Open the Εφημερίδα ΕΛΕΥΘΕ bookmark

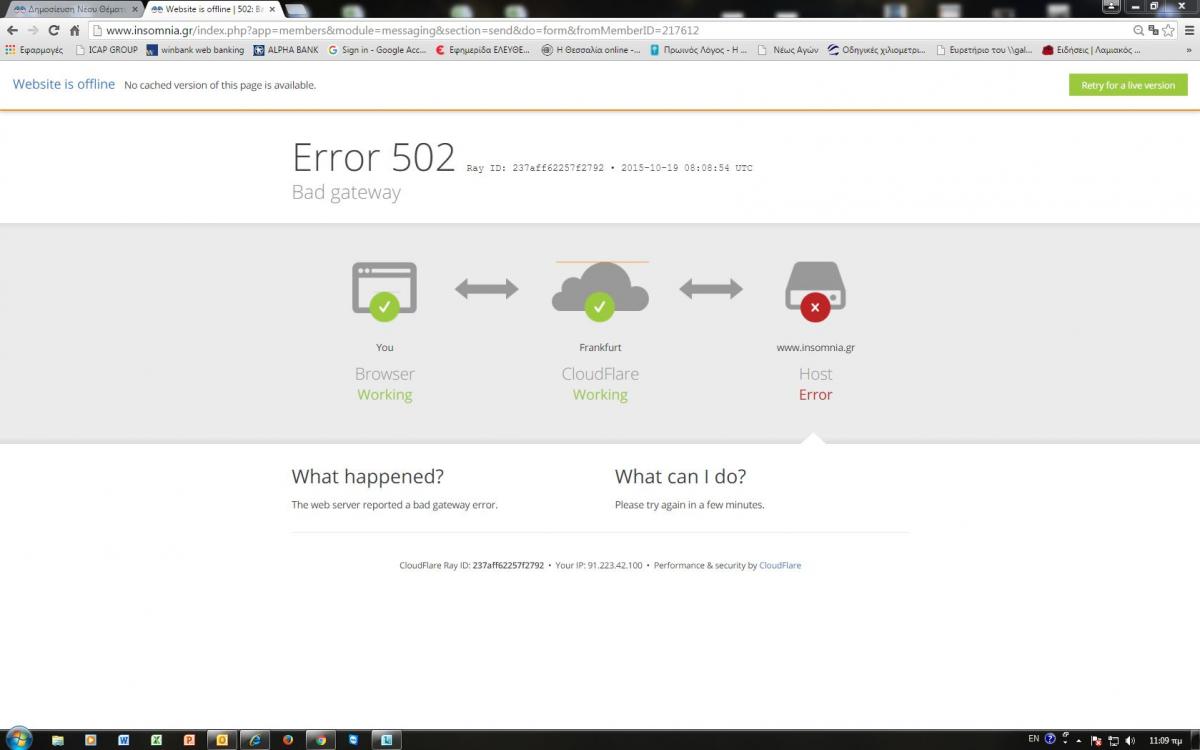(482, 49)
